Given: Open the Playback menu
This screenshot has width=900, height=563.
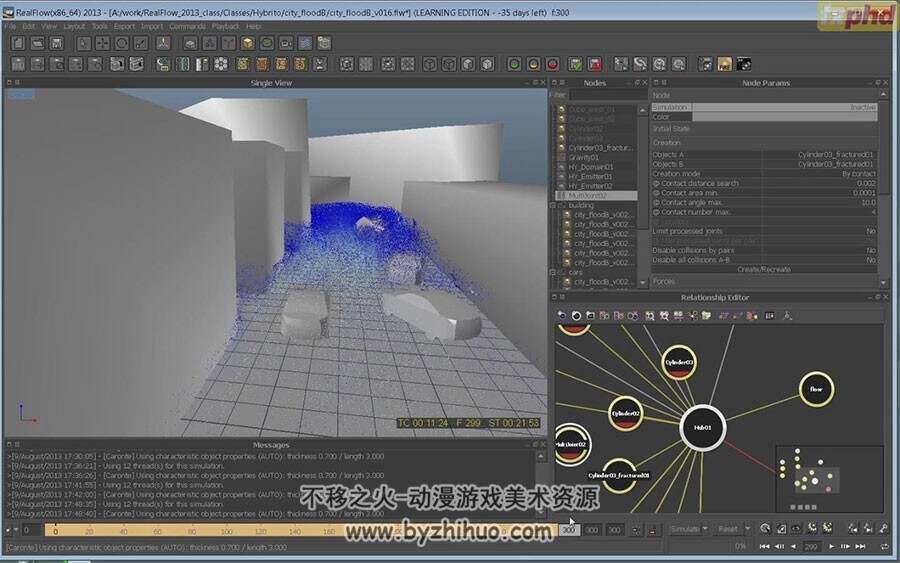Looking at the screenshot, I should pyautogui.click(x=226, y=26).
